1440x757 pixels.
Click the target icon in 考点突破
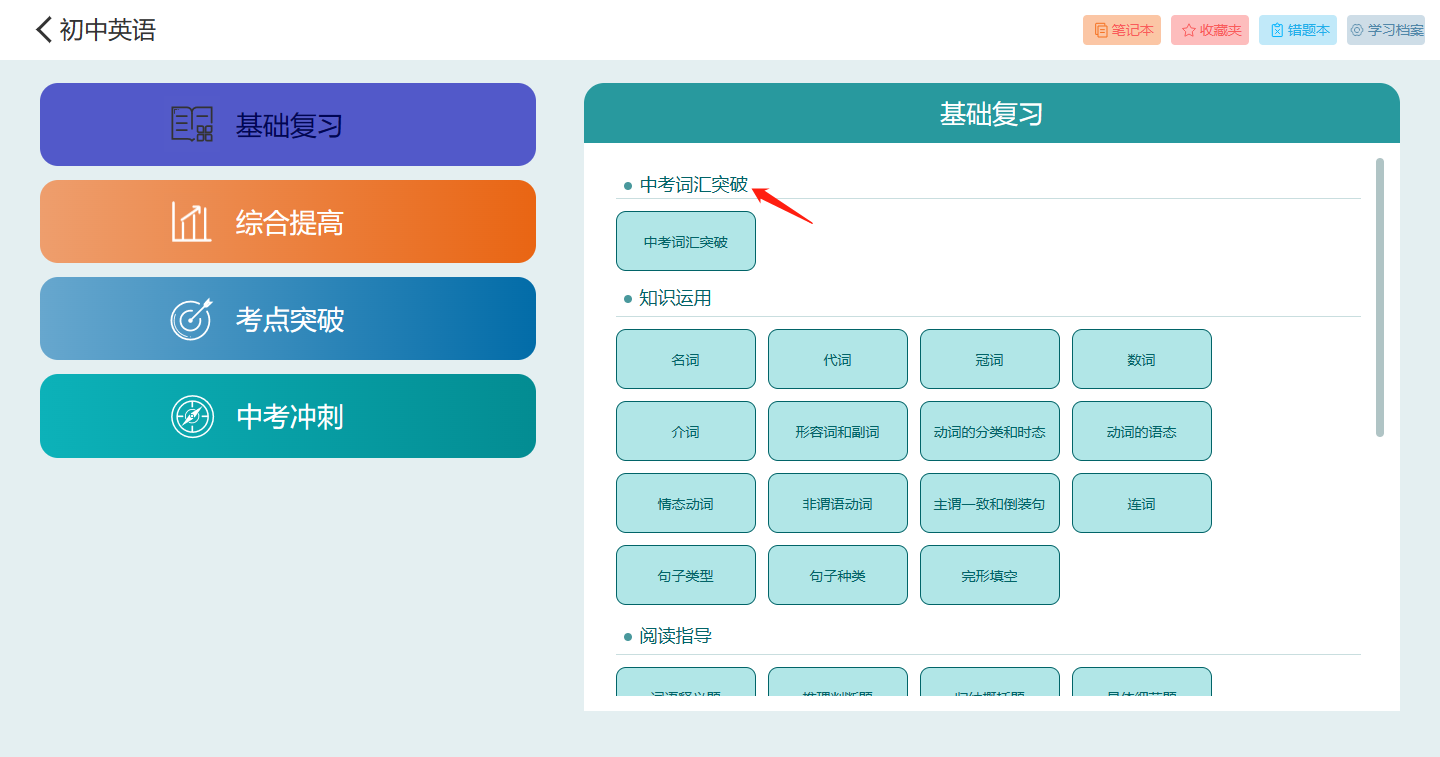pos(192,319)
